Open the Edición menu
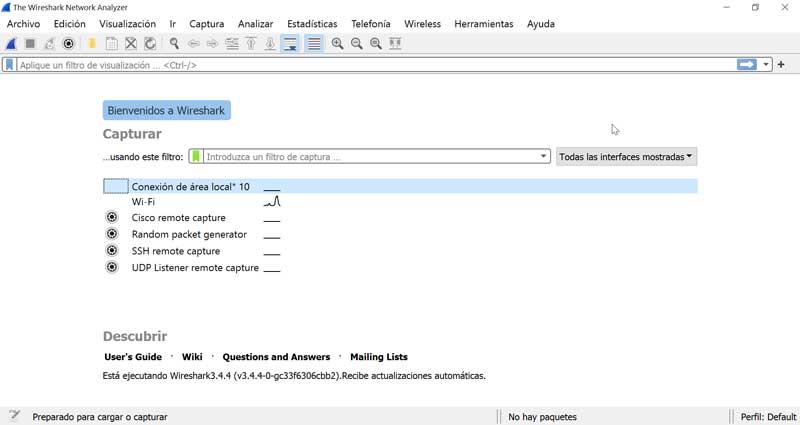This screenshot has height=425, width=800. 69,24
